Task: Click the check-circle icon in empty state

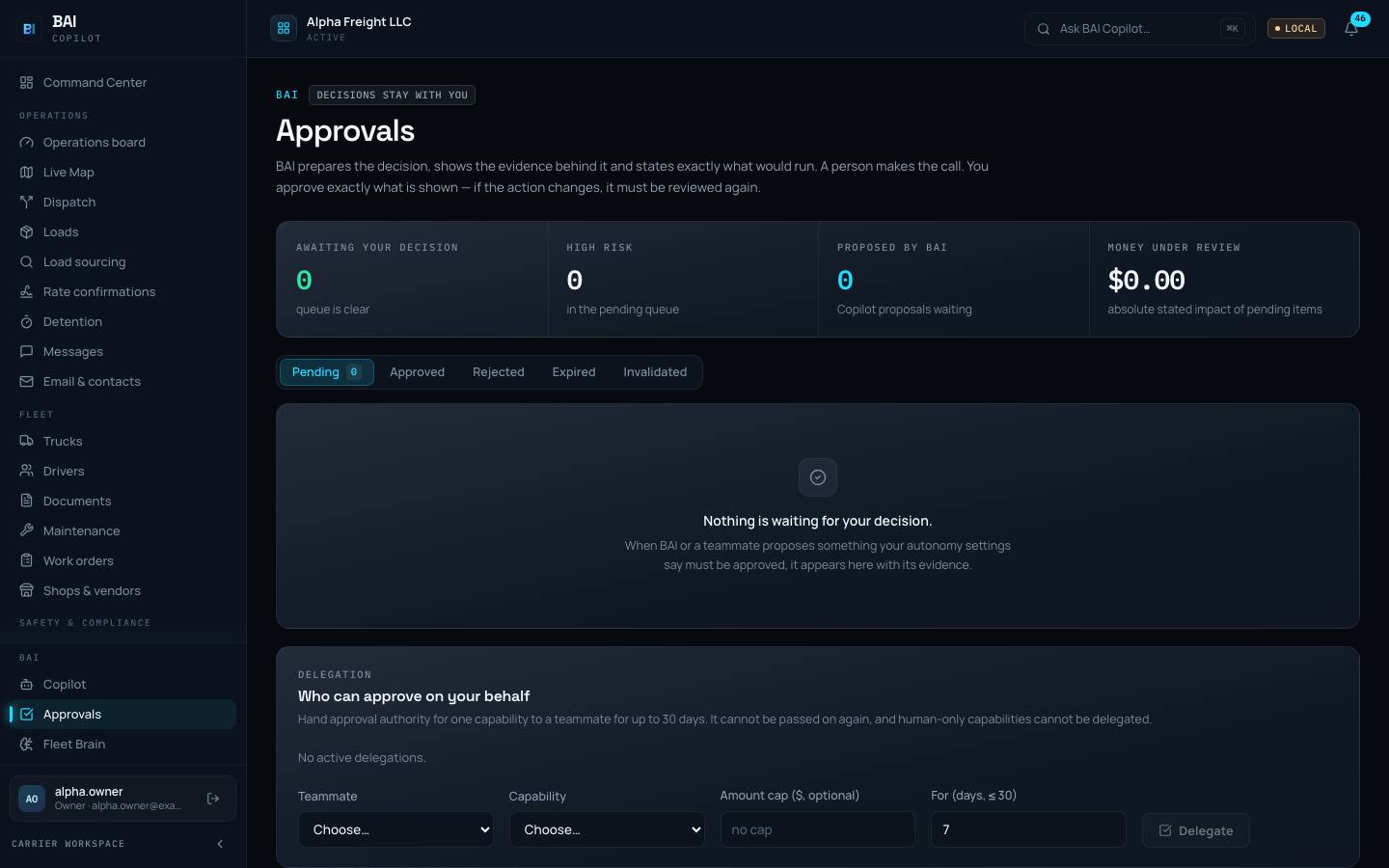Action: 818,477
